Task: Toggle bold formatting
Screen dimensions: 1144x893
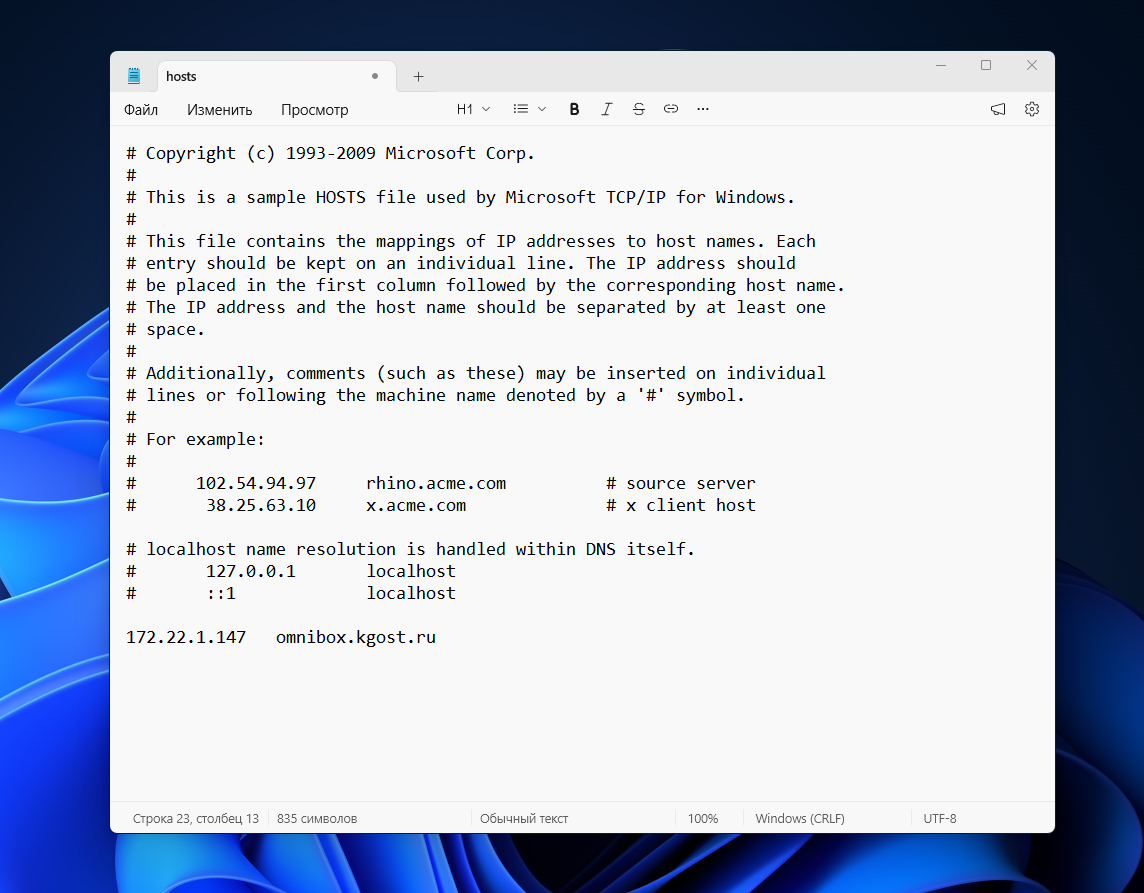Action: point(574,109)
